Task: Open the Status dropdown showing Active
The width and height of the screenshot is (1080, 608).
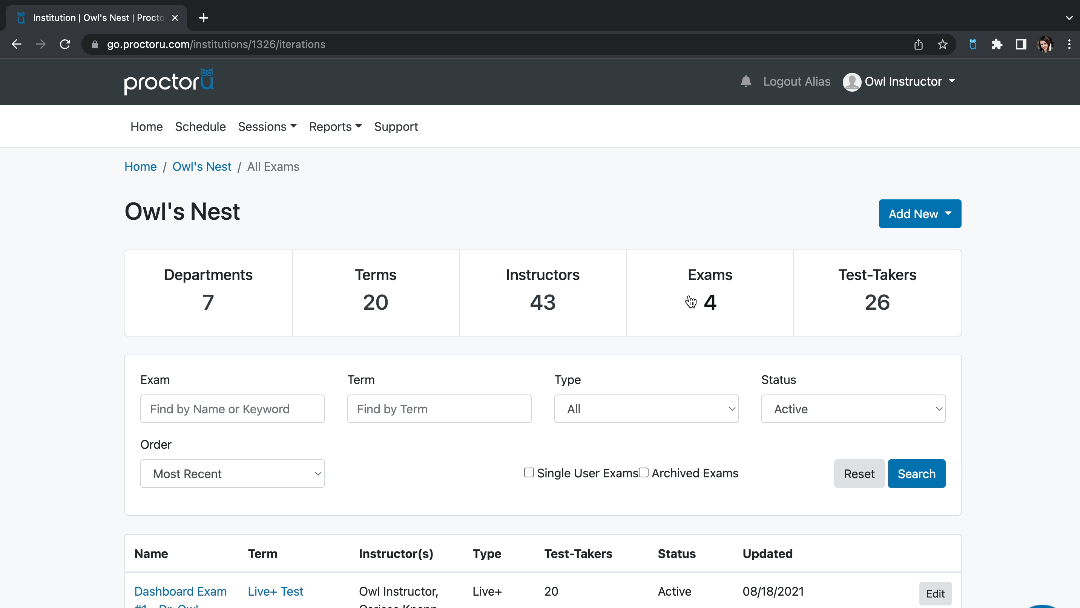Action: pos(853,408)
